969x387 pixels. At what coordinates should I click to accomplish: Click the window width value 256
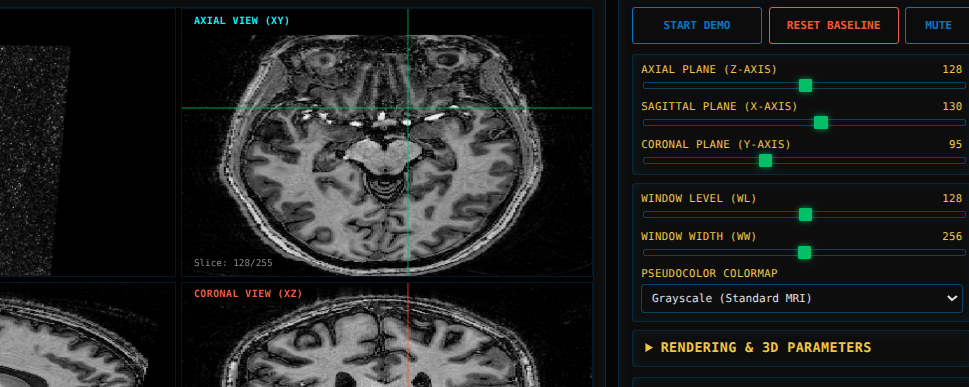coord(952,236)
